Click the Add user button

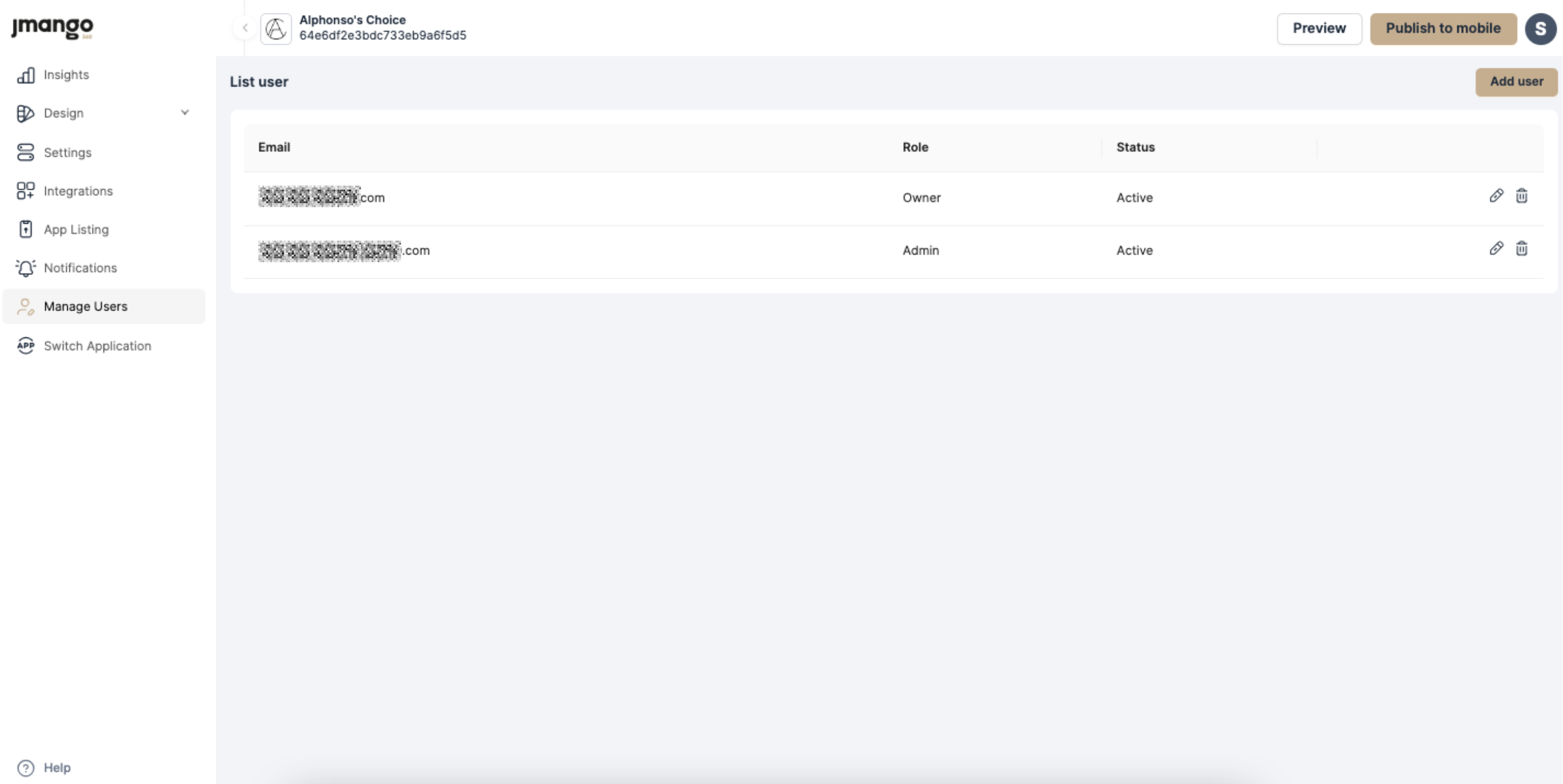pos(1515,81)
